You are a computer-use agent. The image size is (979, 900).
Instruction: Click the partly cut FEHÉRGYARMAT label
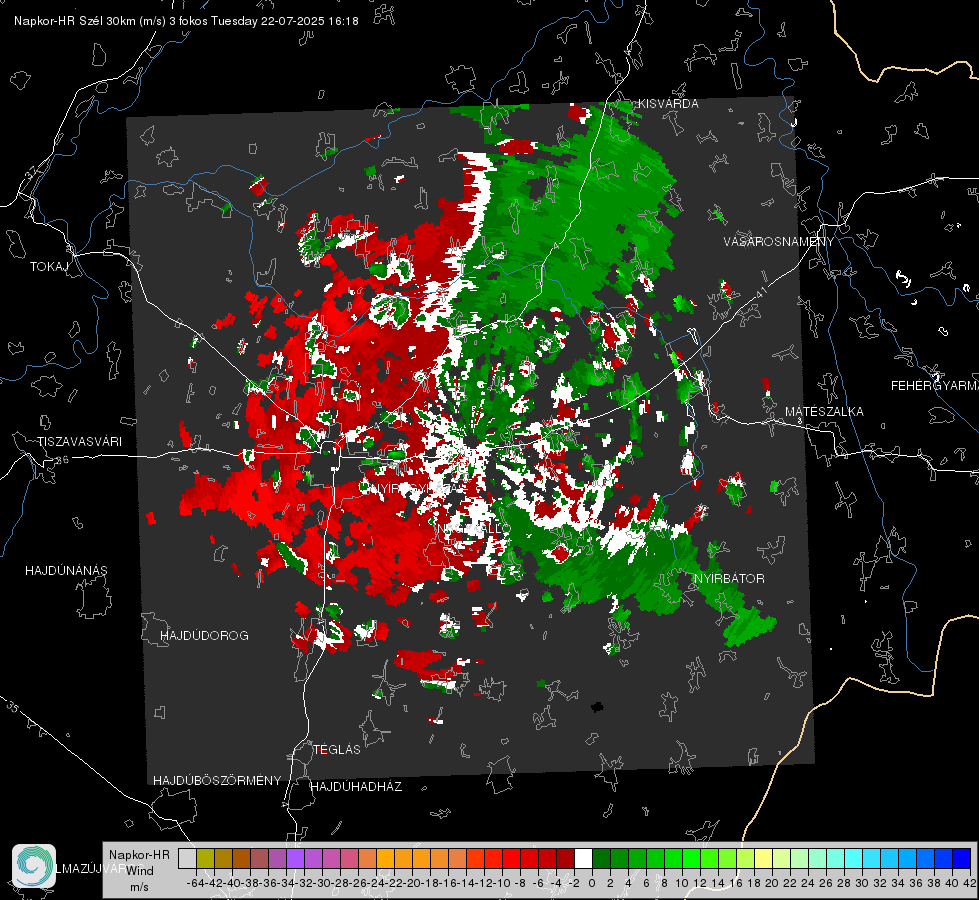[x=934, y=386]
